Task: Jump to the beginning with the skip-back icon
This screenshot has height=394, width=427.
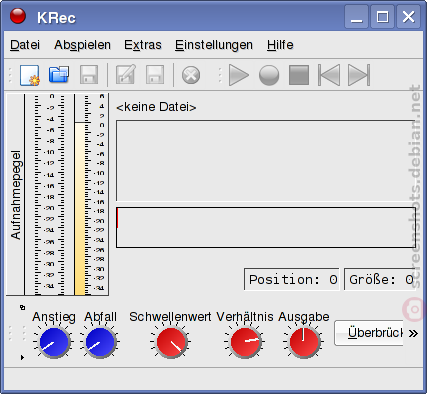Action: click(329, 75)
